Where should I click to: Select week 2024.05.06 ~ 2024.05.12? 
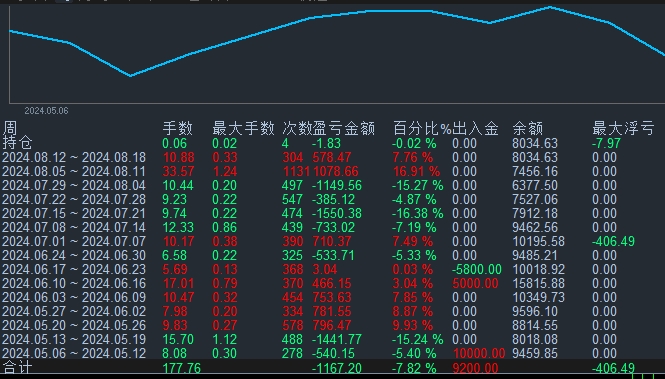(x=74, y=354)
